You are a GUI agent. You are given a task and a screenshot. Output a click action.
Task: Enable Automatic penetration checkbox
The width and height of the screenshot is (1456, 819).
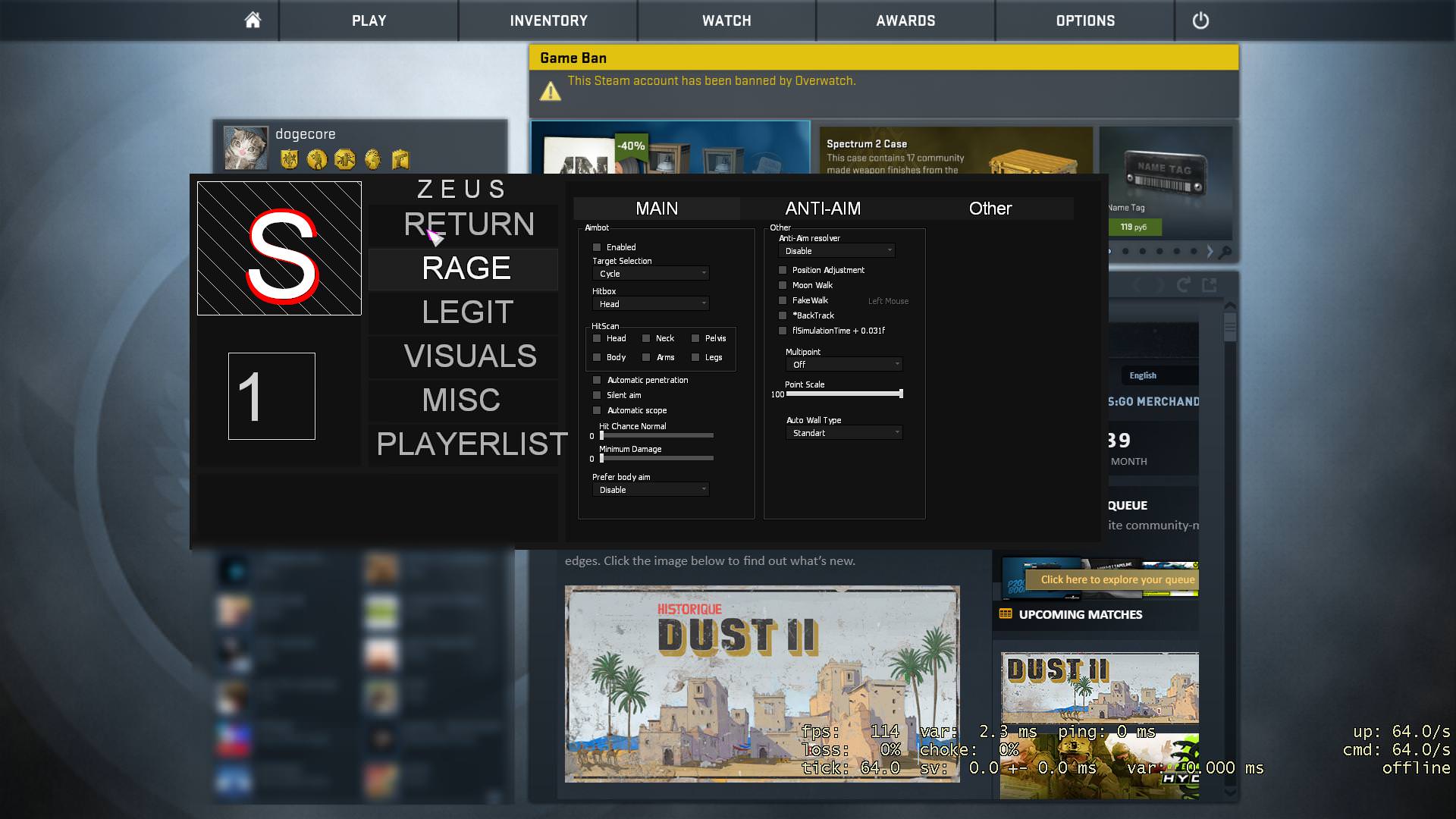pos(597,380)
